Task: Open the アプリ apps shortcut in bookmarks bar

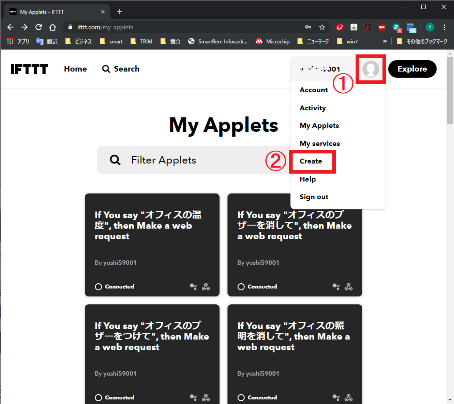Action: click(x=18, y=41)
